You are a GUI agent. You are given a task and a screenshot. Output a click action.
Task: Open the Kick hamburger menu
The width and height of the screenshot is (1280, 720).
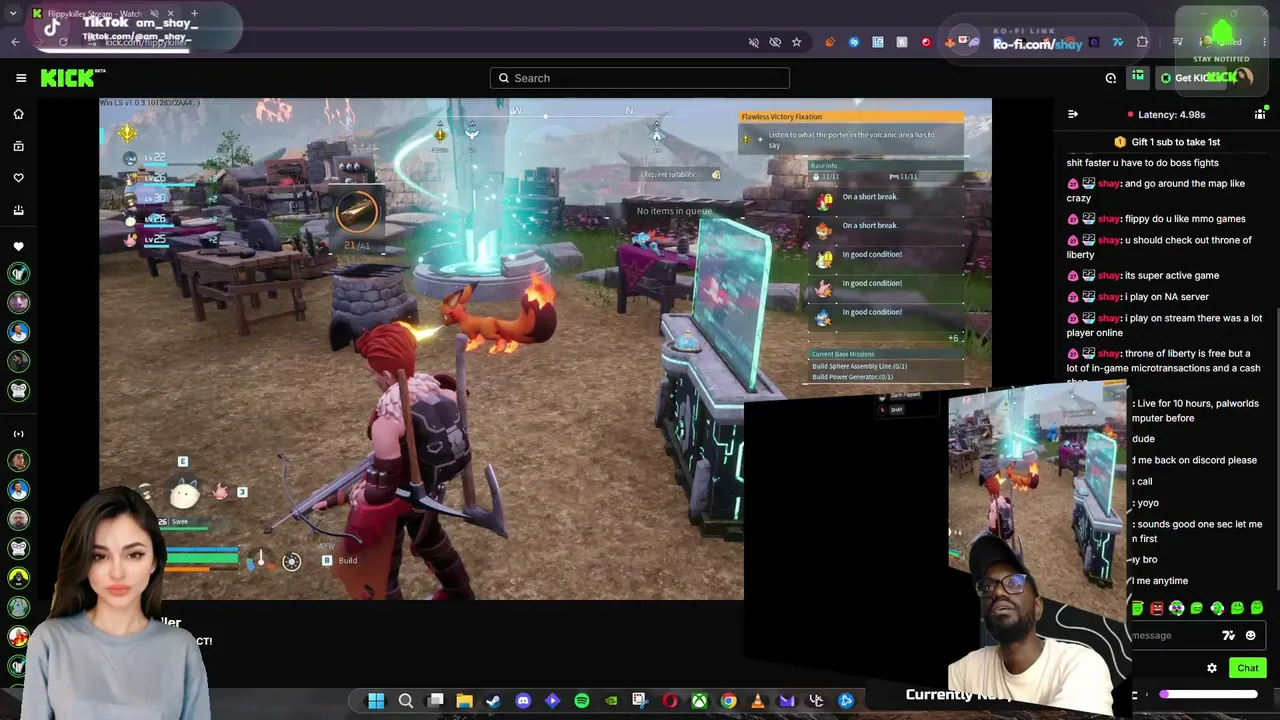click(x=21, y=78)
